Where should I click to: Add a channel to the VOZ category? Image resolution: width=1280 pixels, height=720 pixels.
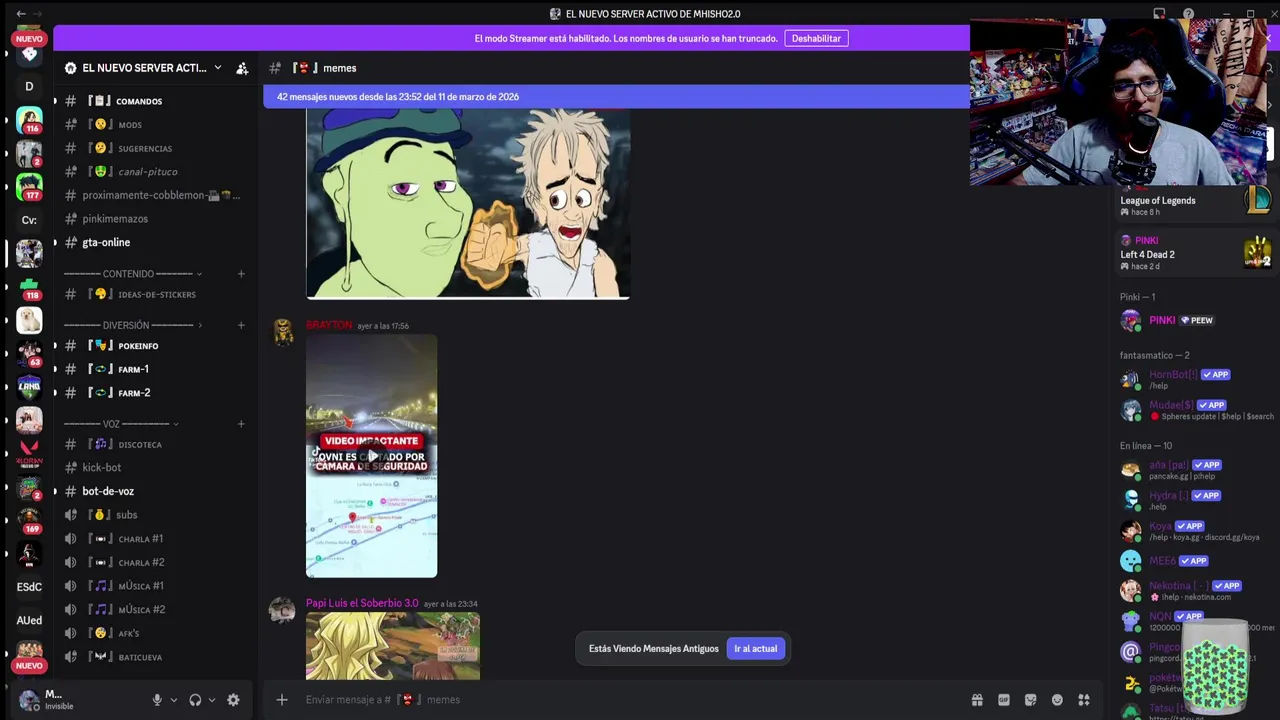pyautogui.click(x=241, y=424)
